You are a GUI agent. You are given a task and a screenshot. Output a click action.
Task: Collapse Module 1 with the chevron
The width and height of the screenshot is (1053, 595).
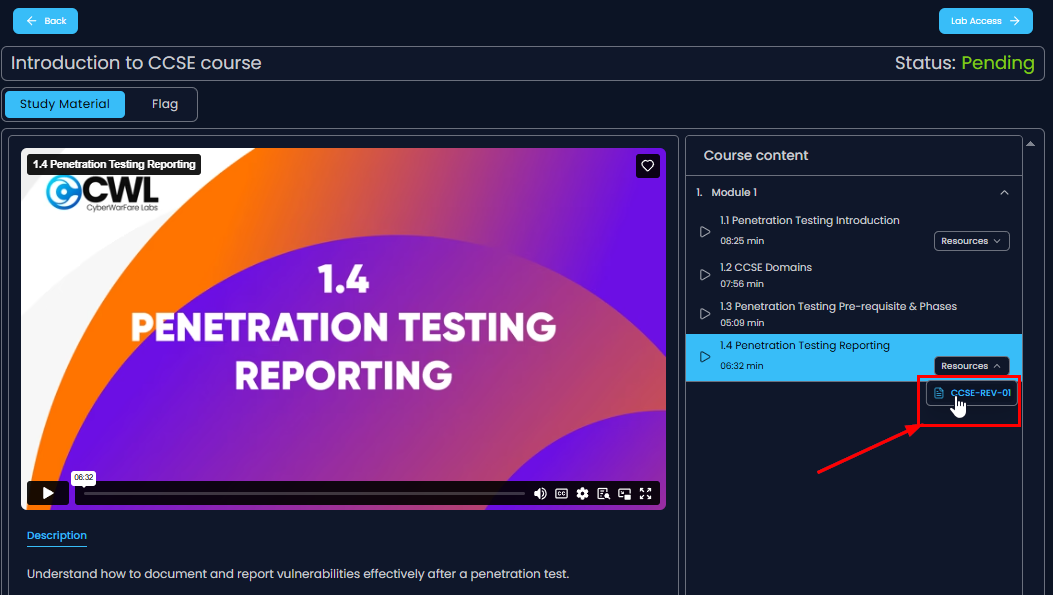[1004, 193]
